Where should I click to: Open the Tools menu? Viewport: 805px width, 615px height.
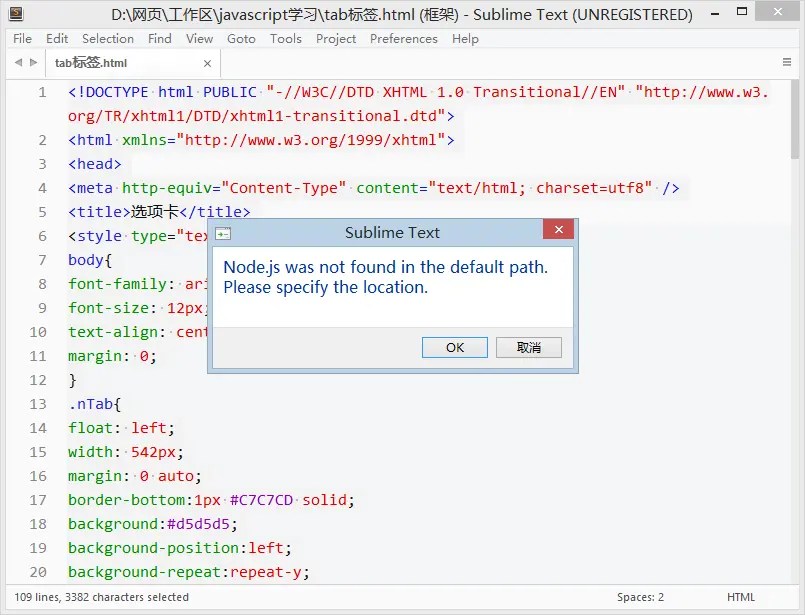[x=285, y=38]
